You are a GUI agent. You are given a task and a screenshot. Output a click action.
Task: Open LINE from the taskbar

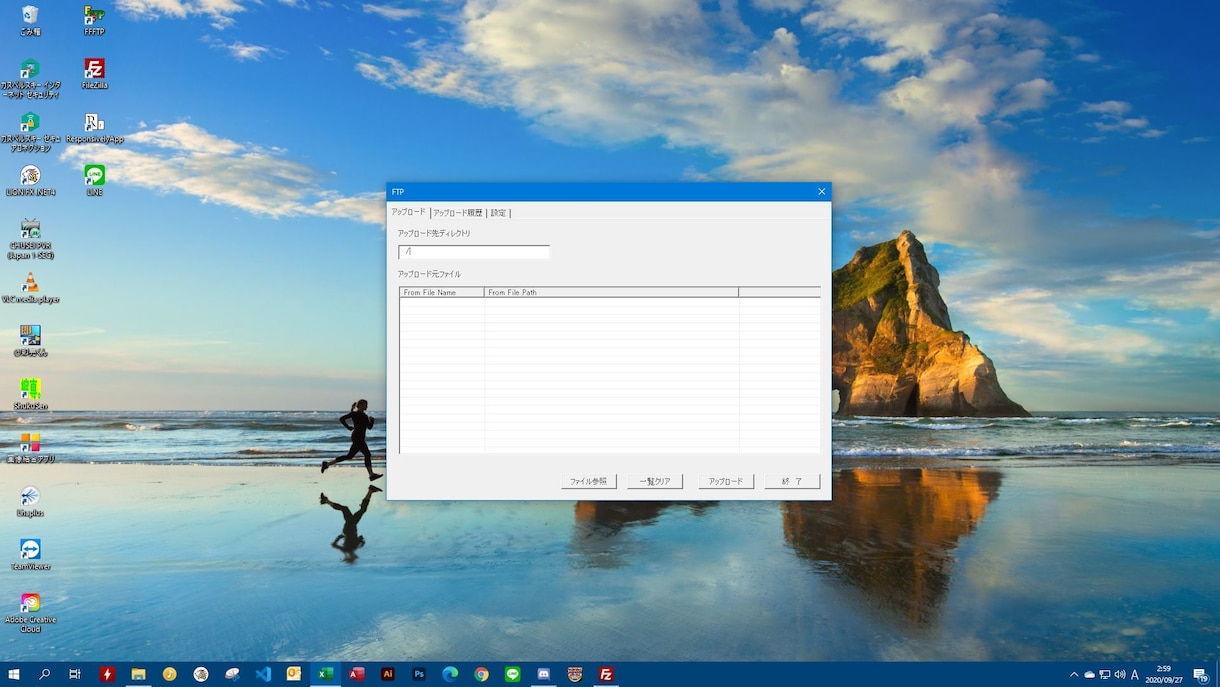coord(512,674)
